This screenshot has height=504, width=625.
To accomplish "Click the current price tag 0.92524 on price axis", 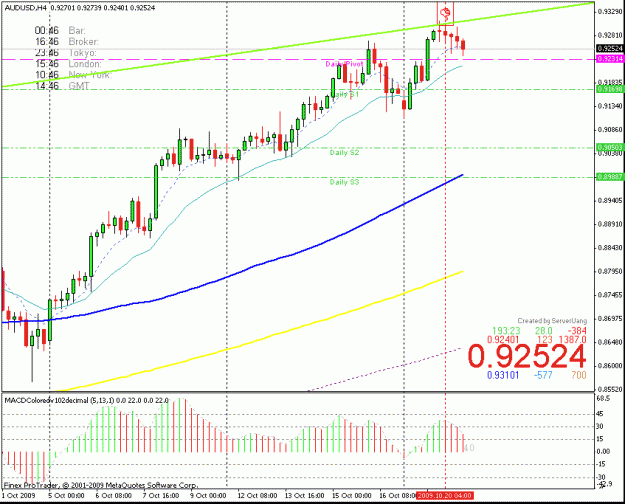I will (x=610, y=48).
